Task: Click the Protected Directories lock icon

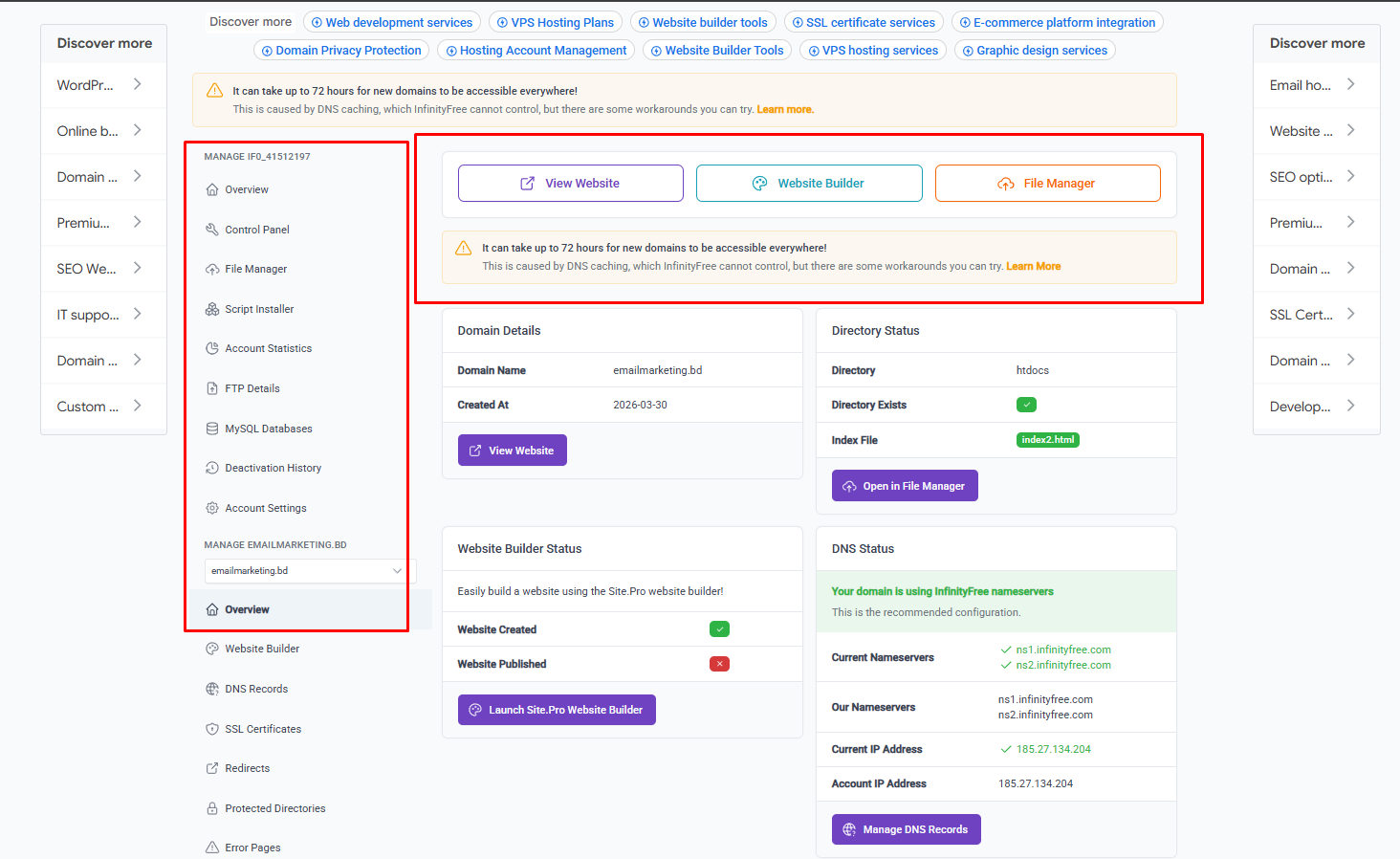Action: (x=212, y=808)
